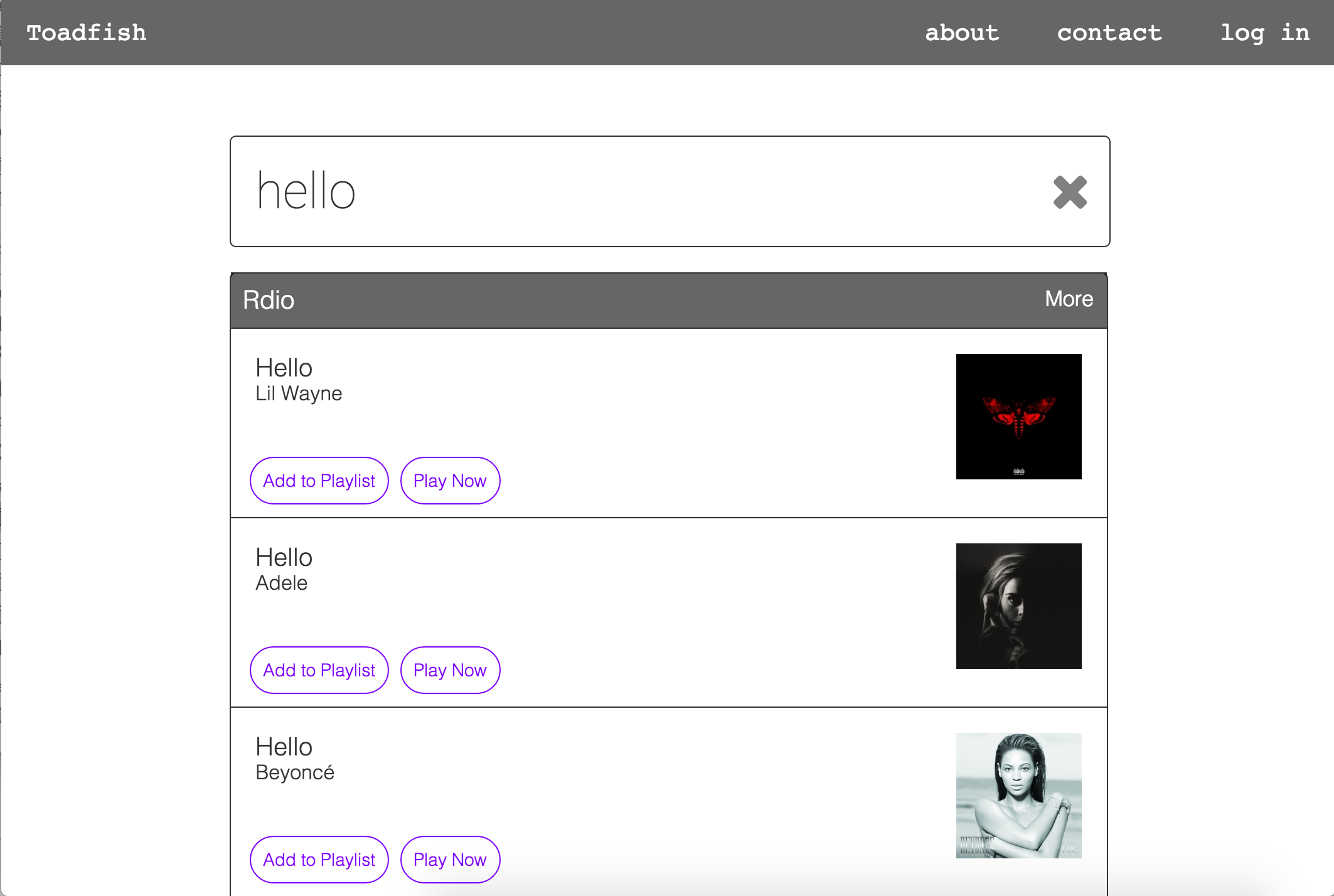Play Lil Wayne's Hello now
1334x896 pixels.
pyautogui.click(x=450, y=481)
